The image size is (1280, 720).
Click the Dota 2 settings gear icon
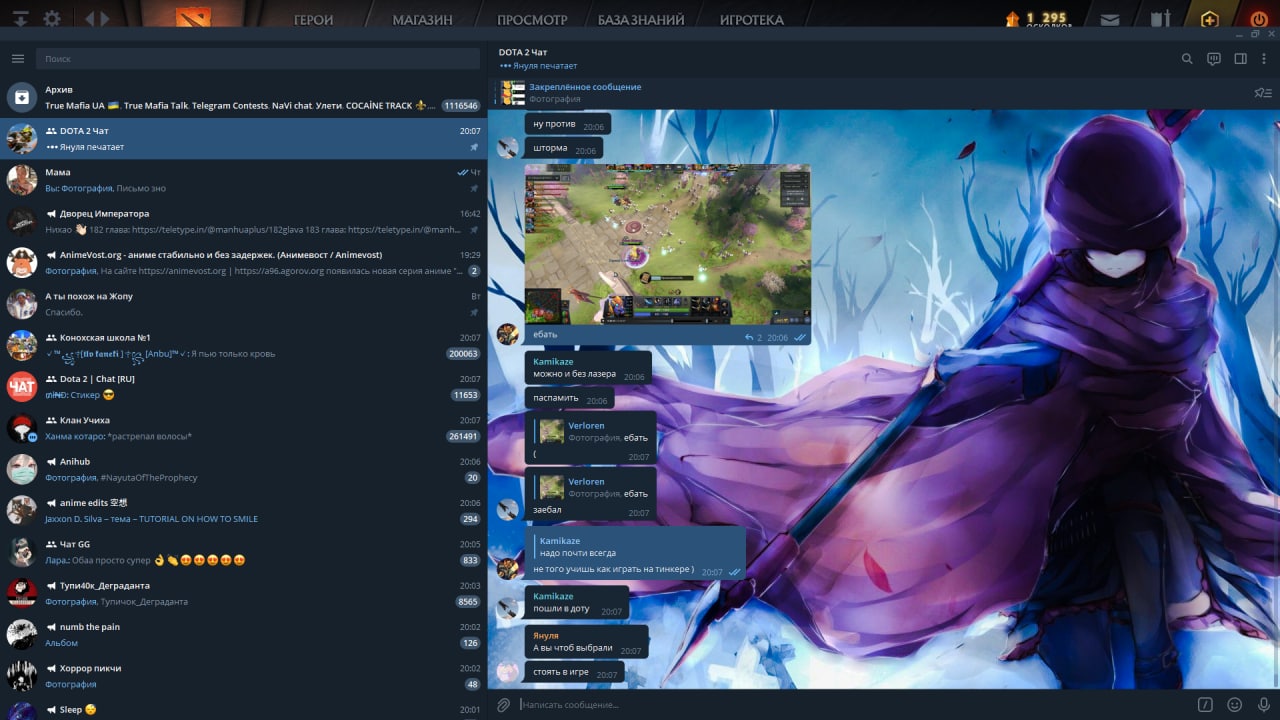52,19
